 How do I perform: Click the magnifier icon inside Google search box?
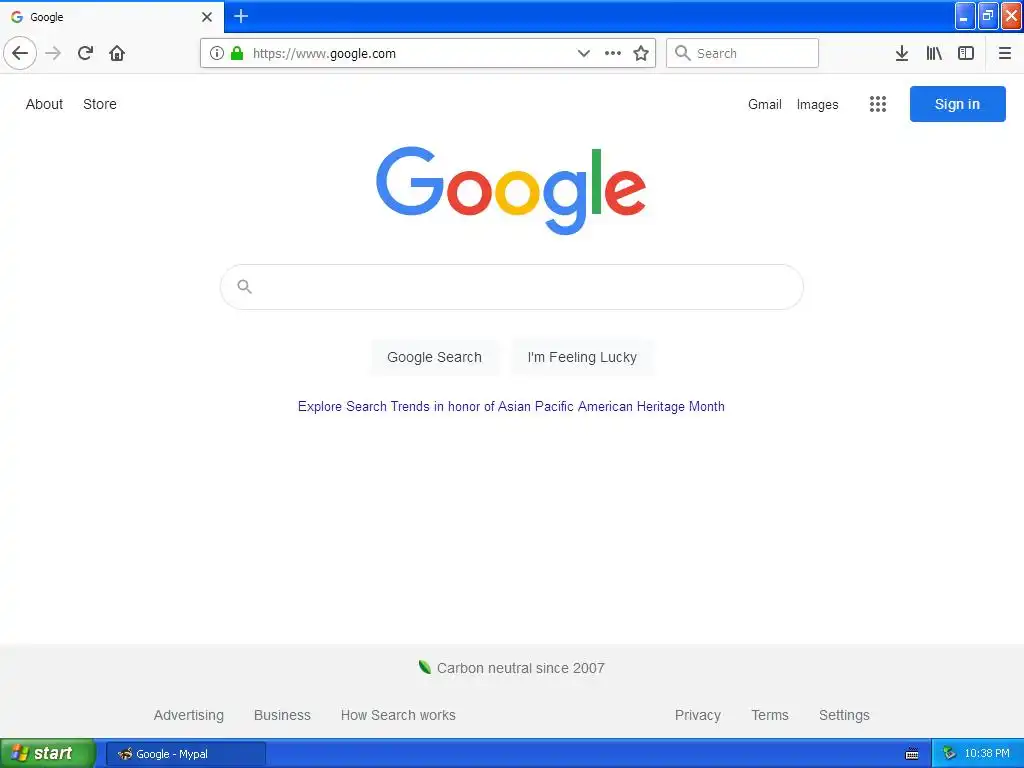pyautogui.click(x=244, y=287)
